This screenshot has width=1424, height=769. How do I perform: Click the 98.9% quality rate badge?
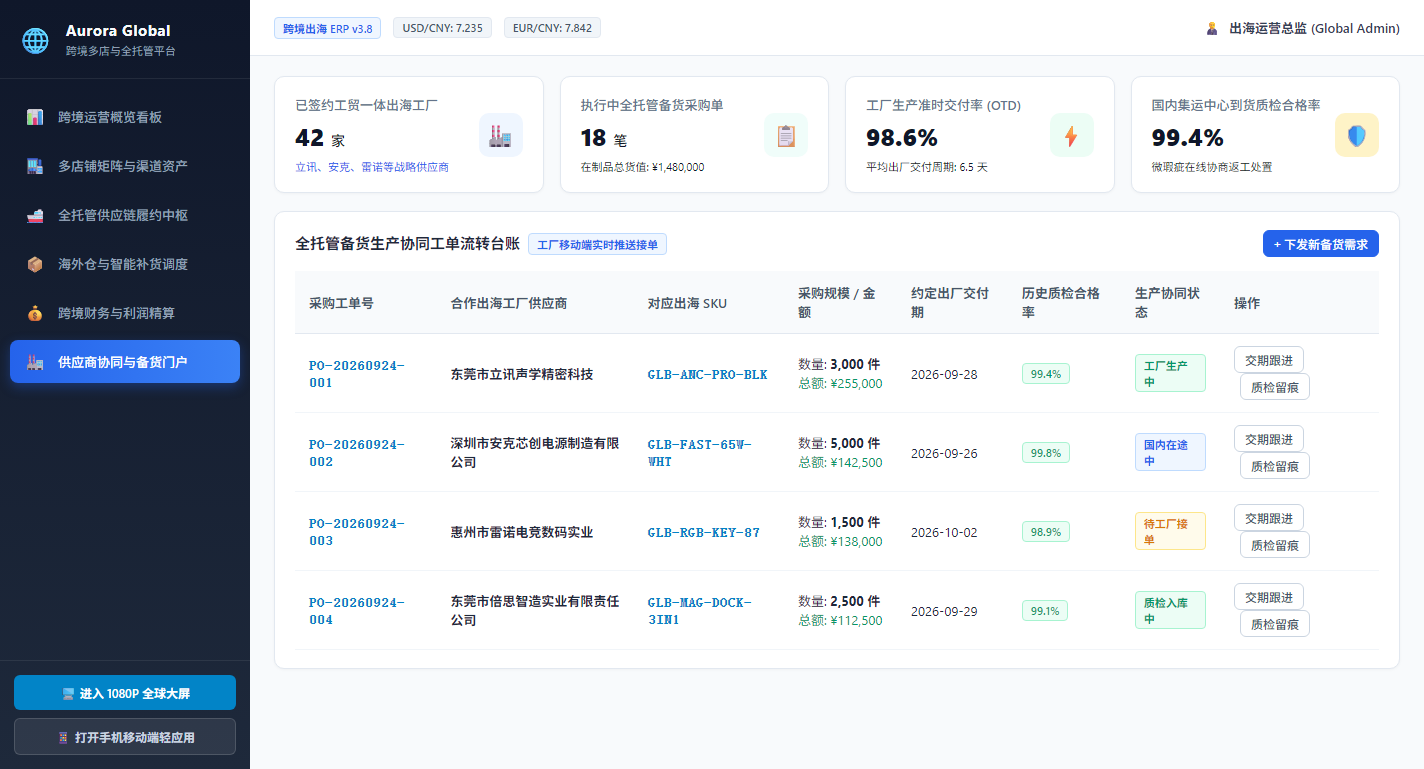(1046, 531)
